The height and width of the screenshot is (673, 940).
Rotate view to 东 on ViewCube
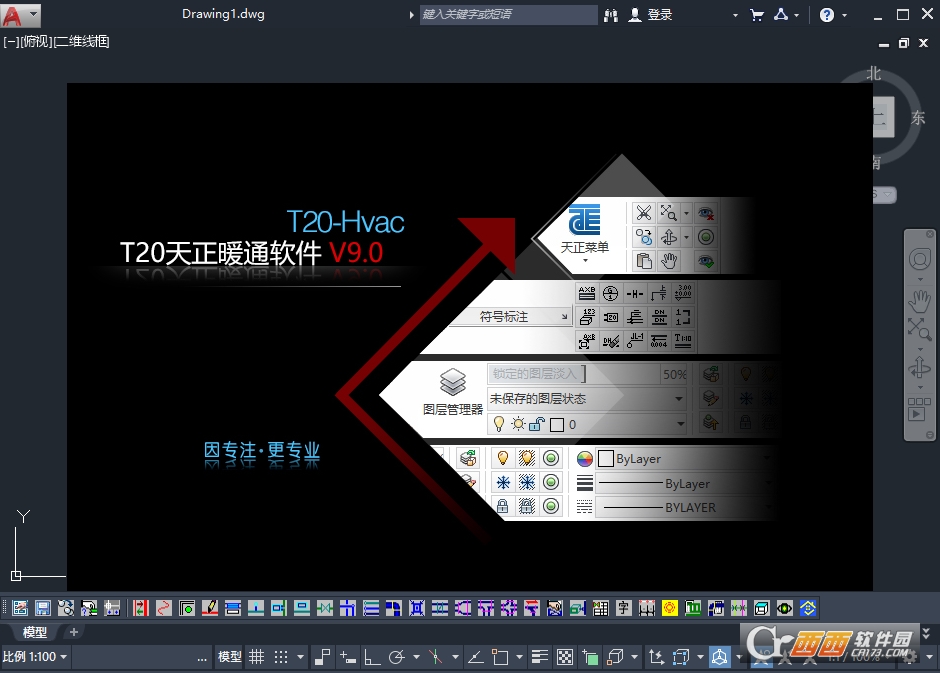point(918,117)
